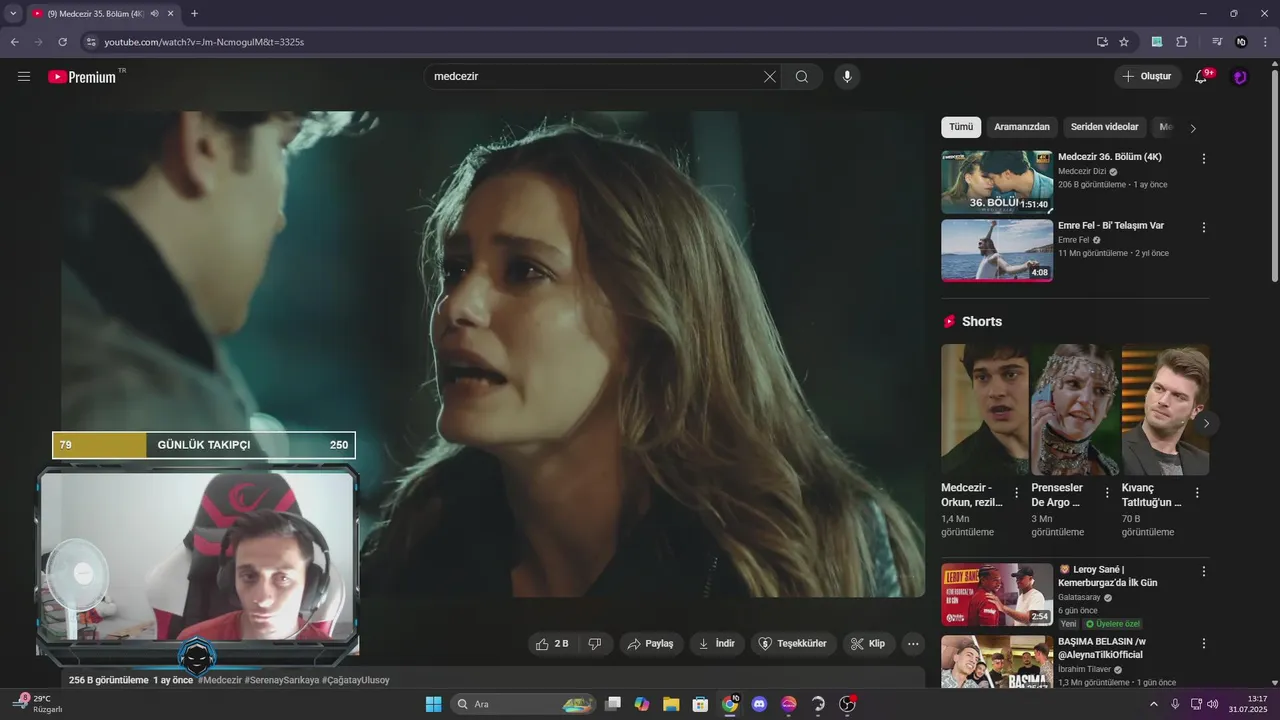This screenshot has width=1280, height=720.
Task: Open options for Emre Fel video
Action: point(1204,227)
